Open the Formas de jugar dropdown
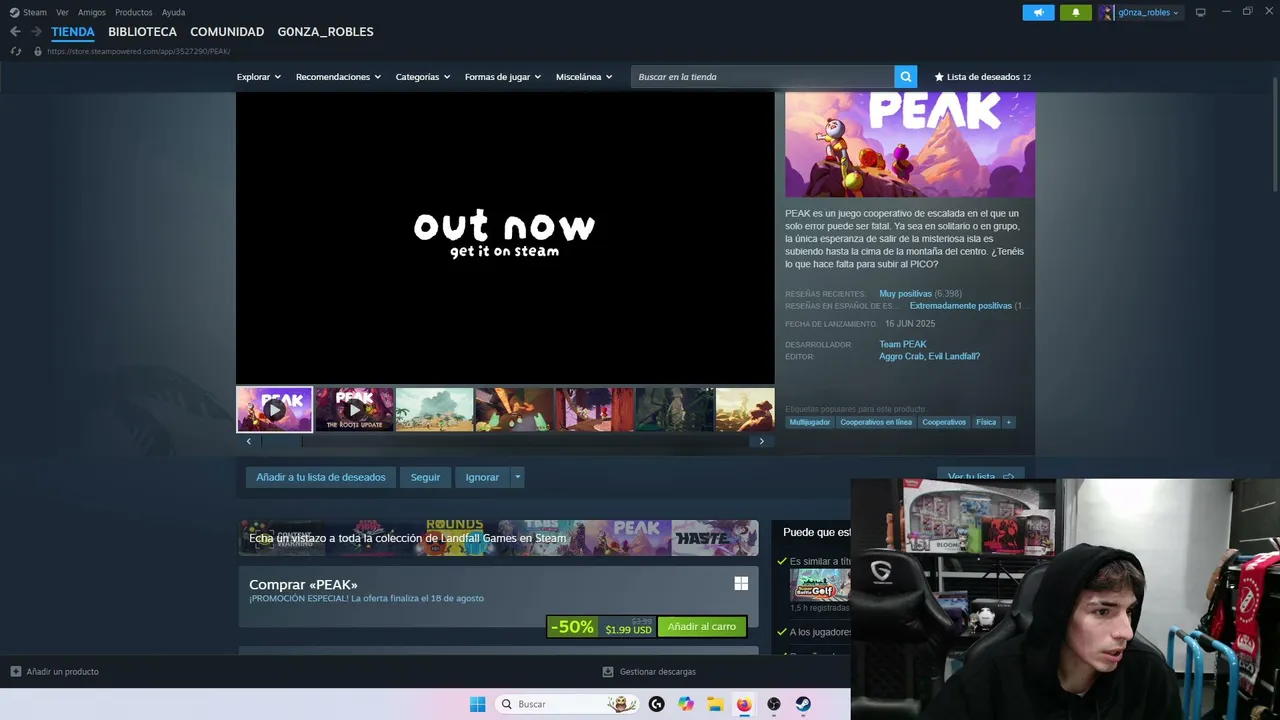 (x=503, y=77)
